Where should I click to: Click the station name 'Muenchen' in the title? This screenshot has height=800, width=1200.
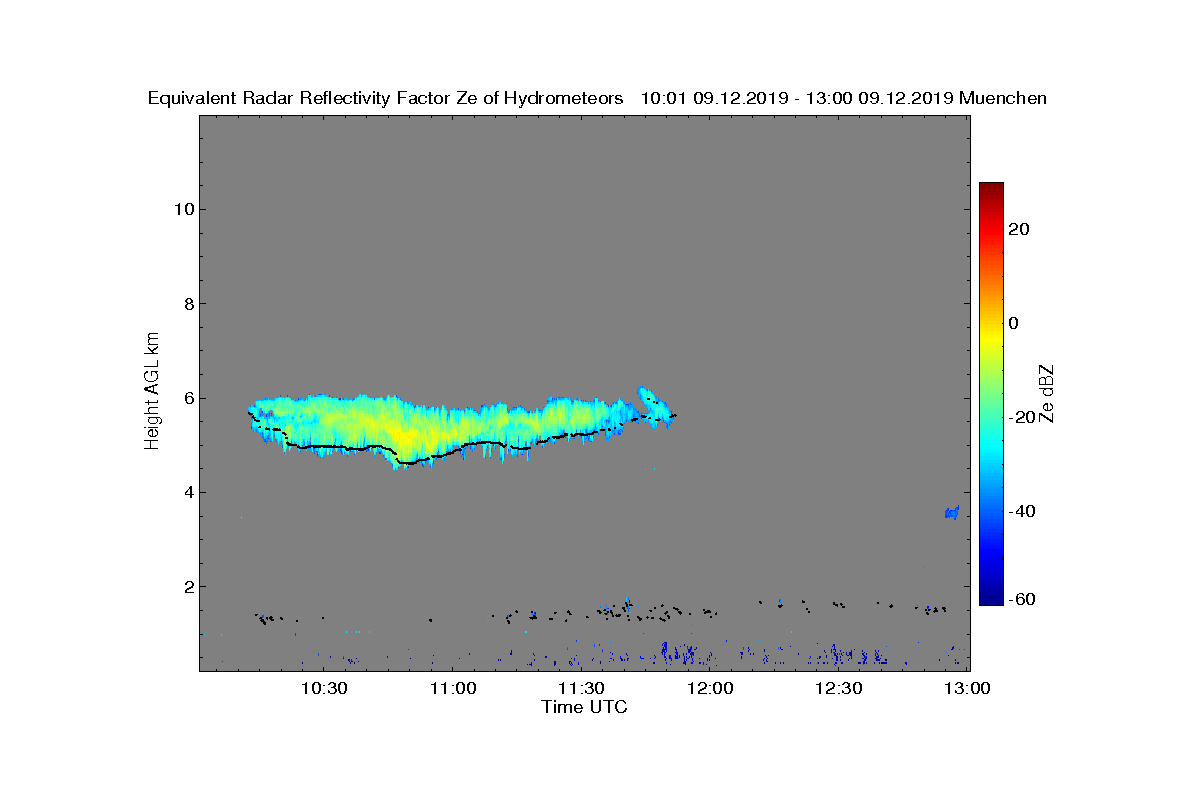tap(1003, 98)
